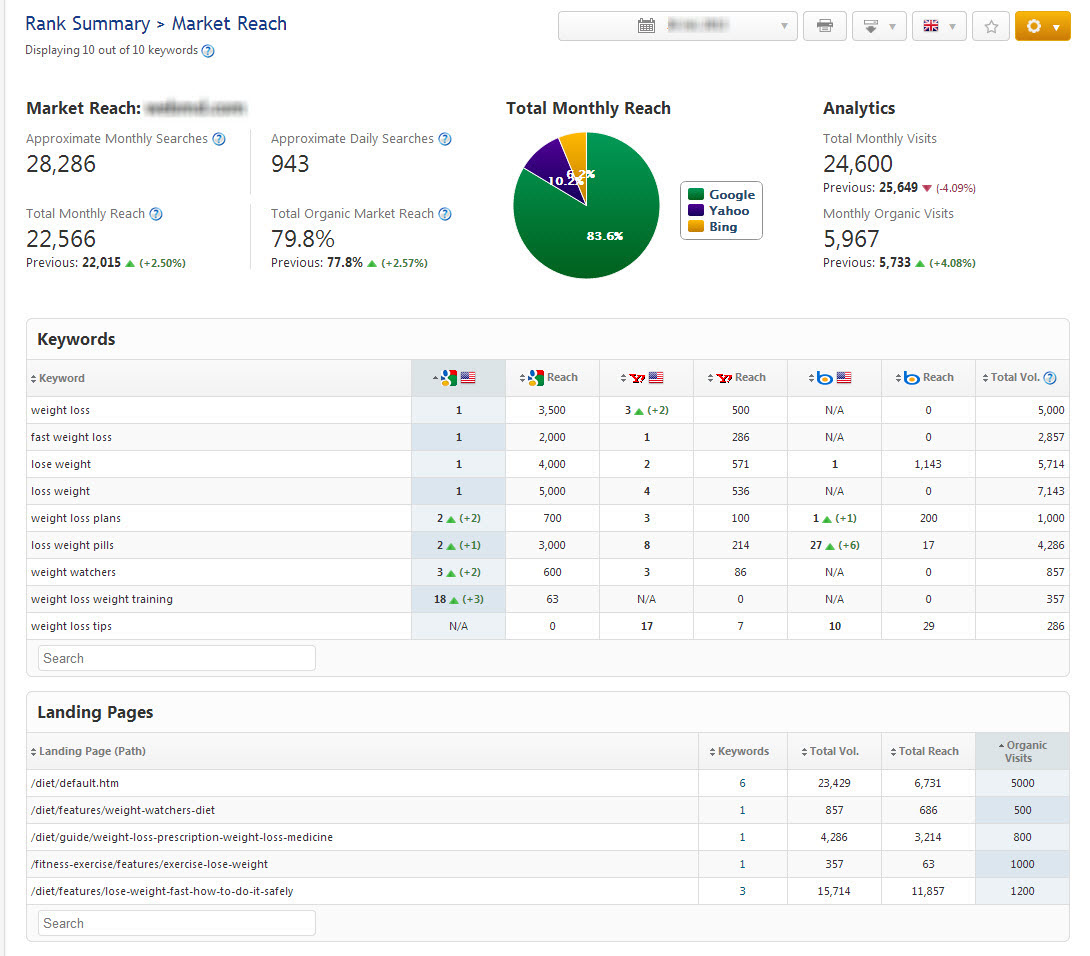Open the UK flag language dropdown
The image size is (1090, 956).
(x=939, y=26)
